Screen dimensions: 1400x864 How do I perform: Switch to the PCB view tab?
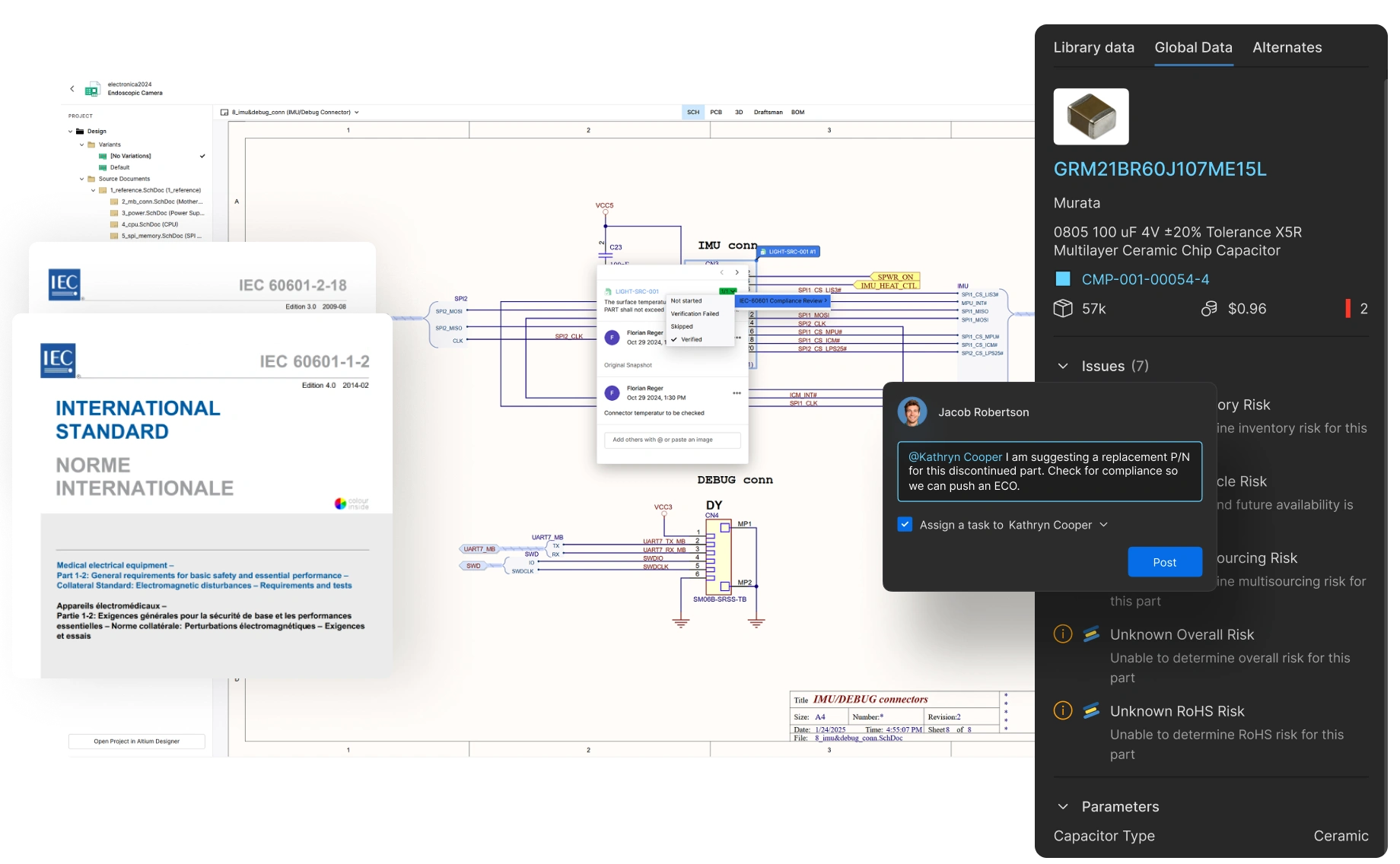coord(716,113)
